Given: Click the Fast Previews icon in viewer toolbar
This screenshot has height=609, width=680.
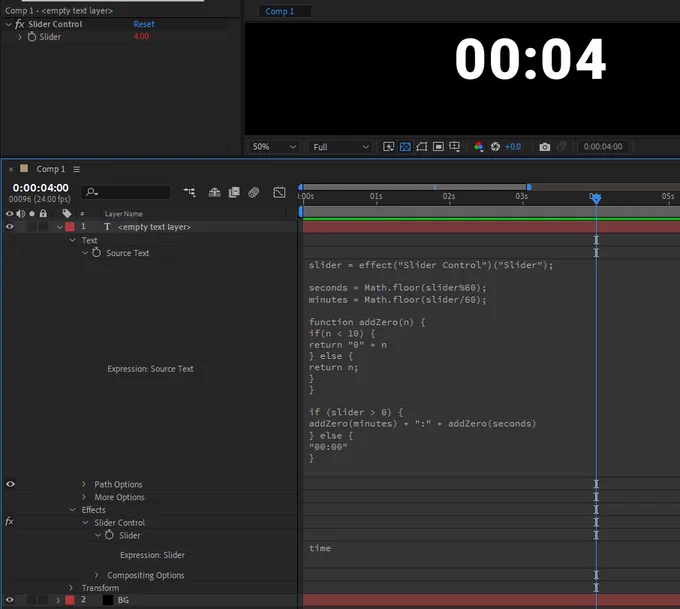Looking at the screenshot, I should point(388,147).
